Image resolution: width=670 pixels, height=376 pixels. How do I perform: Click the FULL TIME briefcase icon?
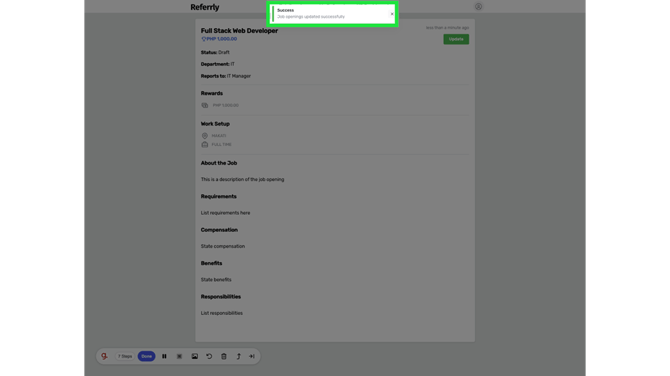205,144
